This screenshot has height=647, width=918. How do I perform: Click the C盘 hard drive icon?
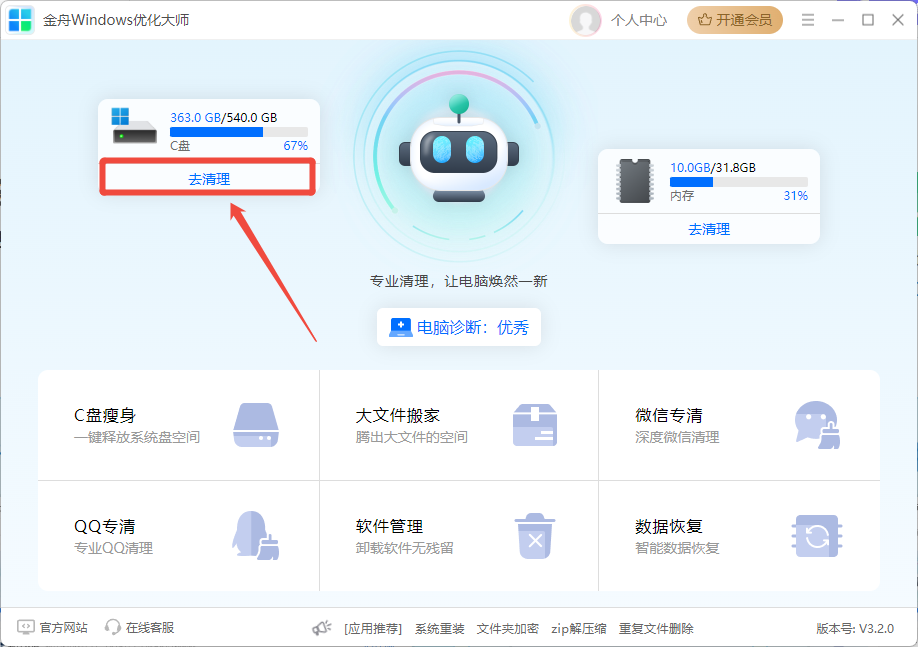pos(134,126)
